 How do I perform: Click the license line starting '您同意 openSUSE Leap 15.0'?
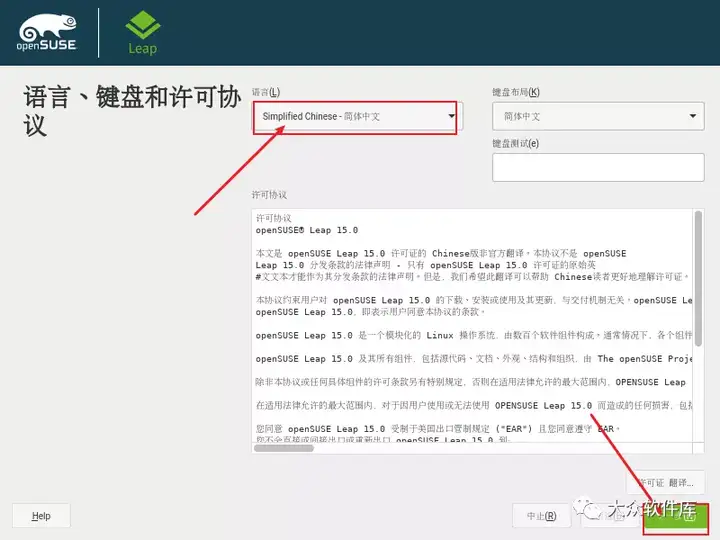point(438,429)
